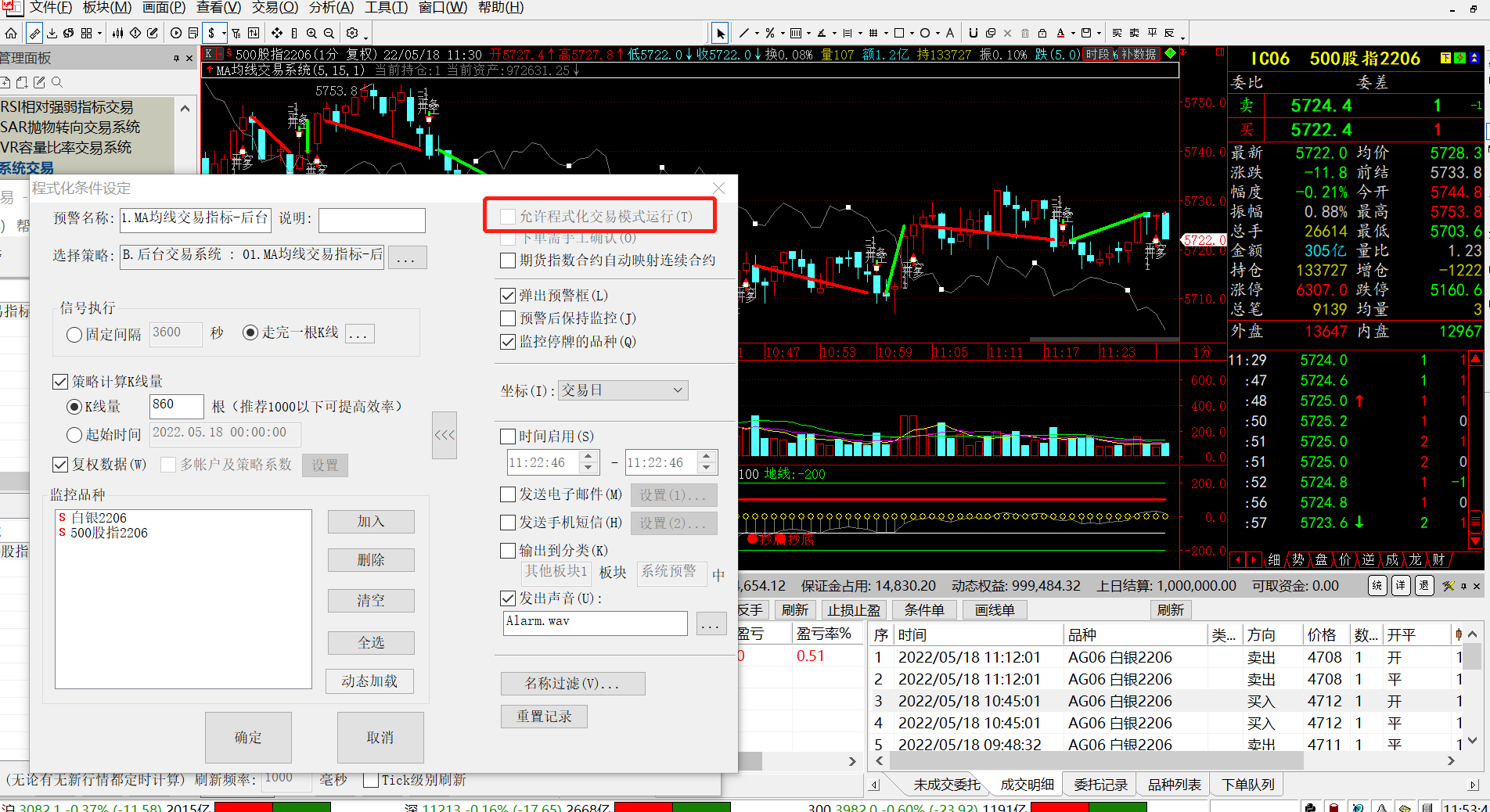This screenshot has width=1490, height=812.
Task: Click the up-down arrows sort icon
Action: [x=254, y=33]
